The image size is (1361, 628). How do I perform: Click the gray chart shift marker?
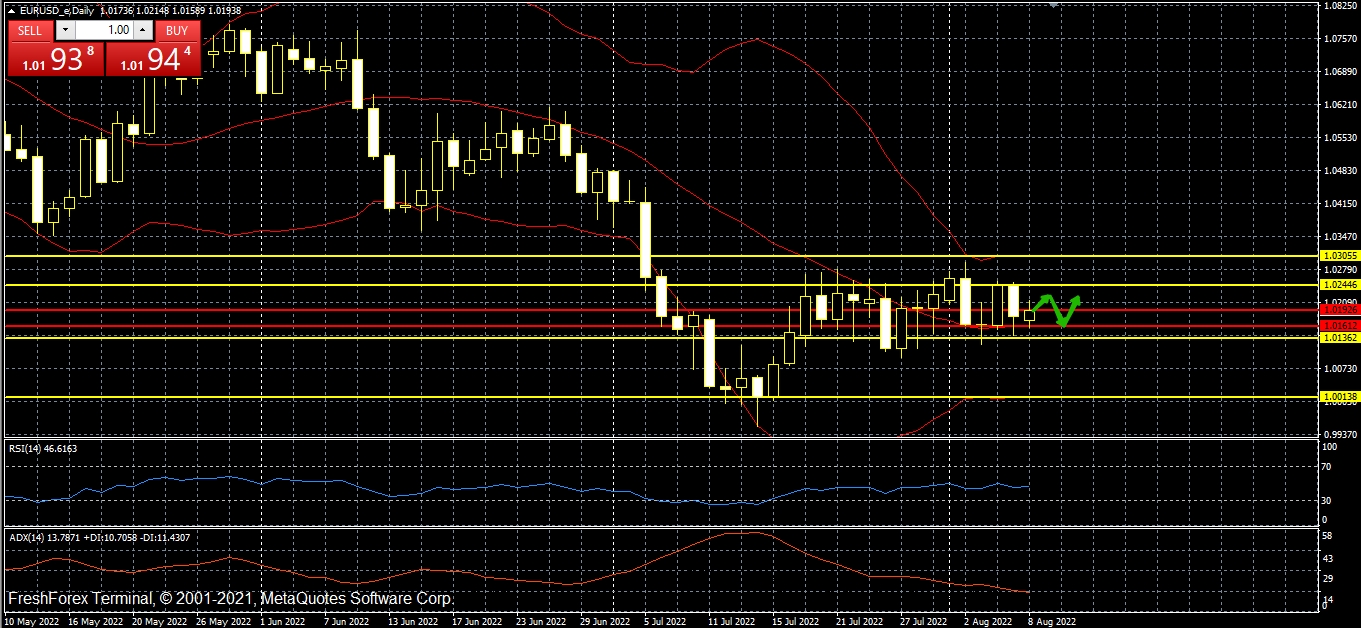click(1052, 4)
